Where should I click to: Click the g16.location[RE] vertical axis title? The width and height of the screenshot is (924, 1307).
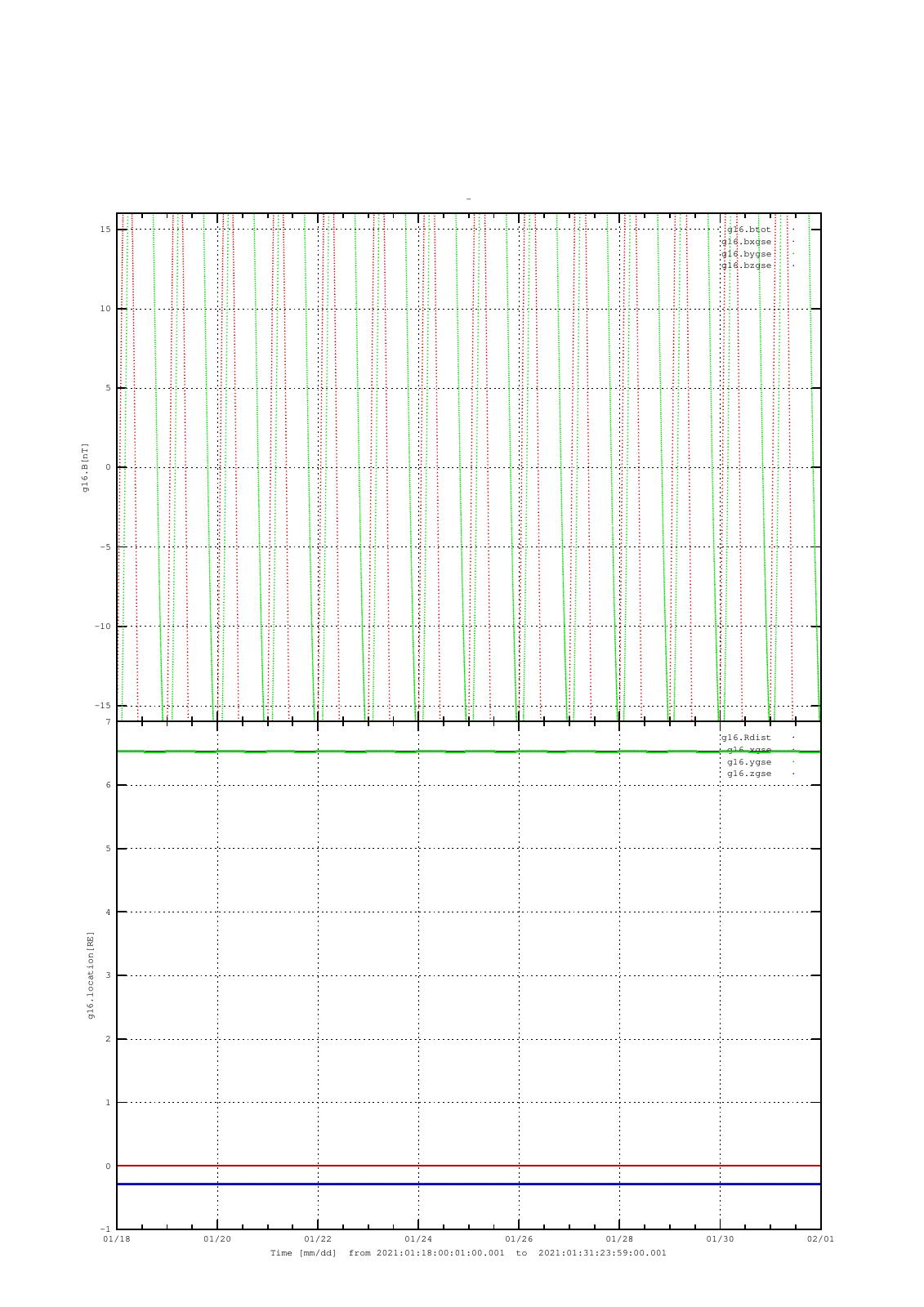coord(91,975)
